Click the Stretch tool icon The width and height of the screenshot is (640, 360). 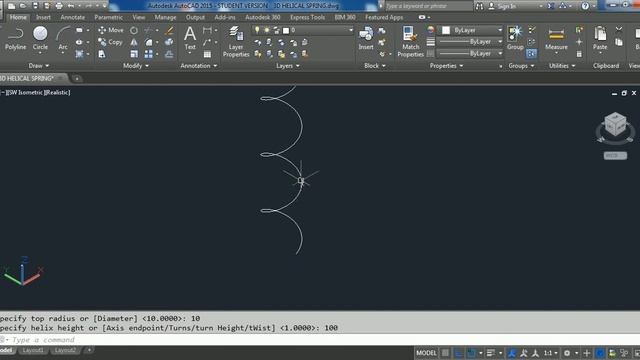pyautogui.click(x=102, y=54)
